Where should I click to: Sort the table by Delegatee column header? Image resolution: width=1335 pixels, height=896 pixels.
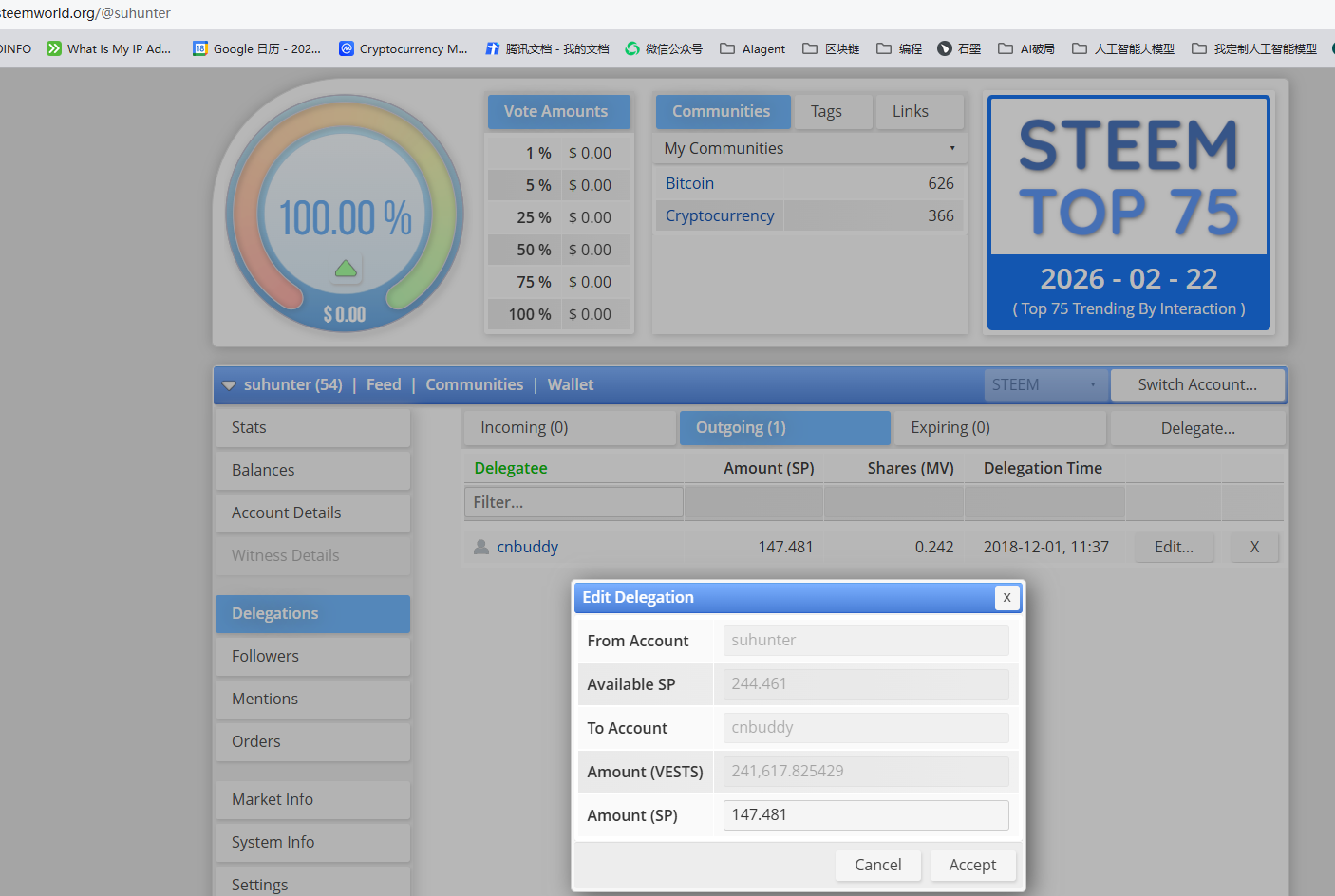511,468
